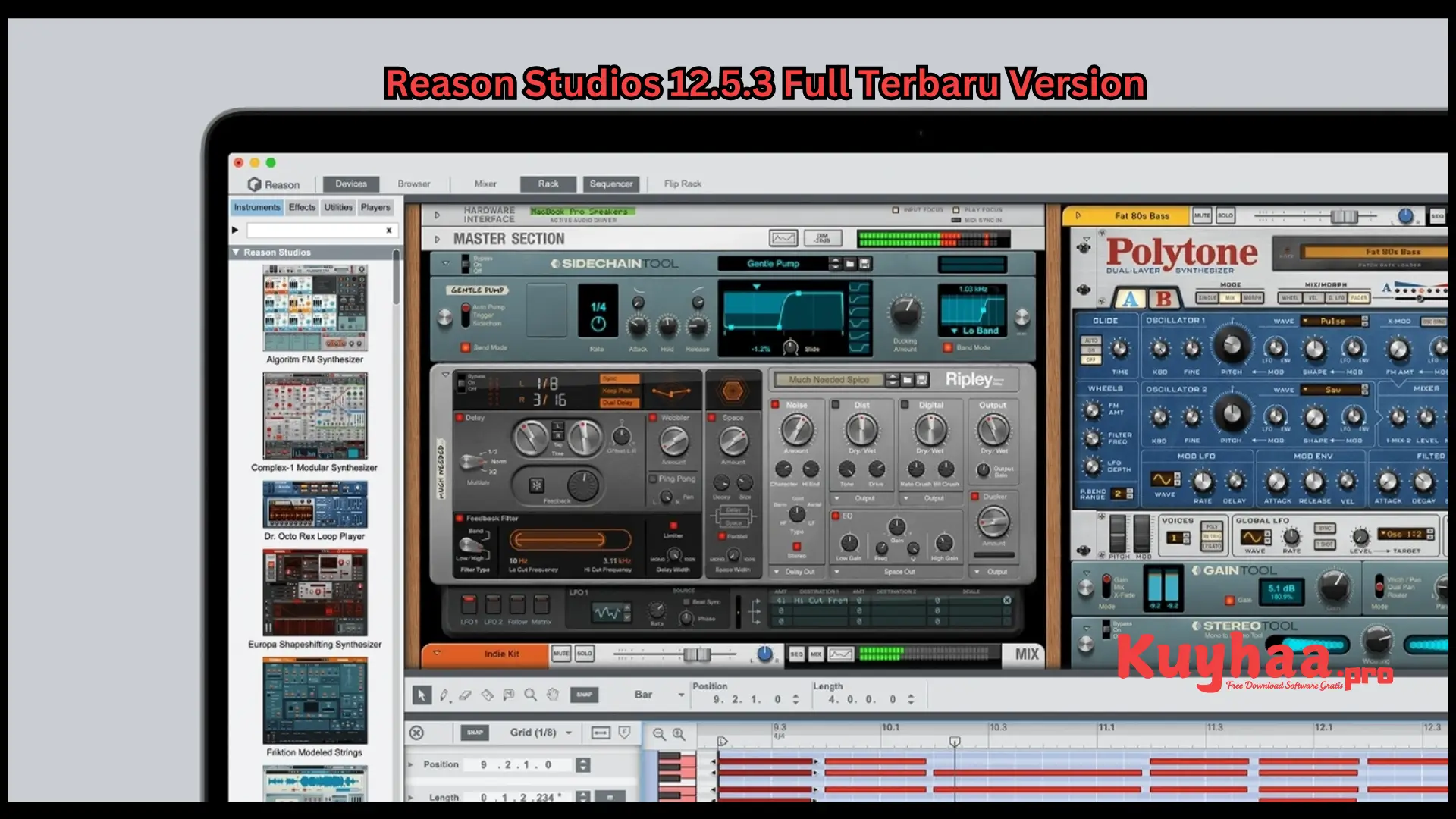
Task: Select the Razor tool in sequencer toolbar
Action: (x=487, y=695)
